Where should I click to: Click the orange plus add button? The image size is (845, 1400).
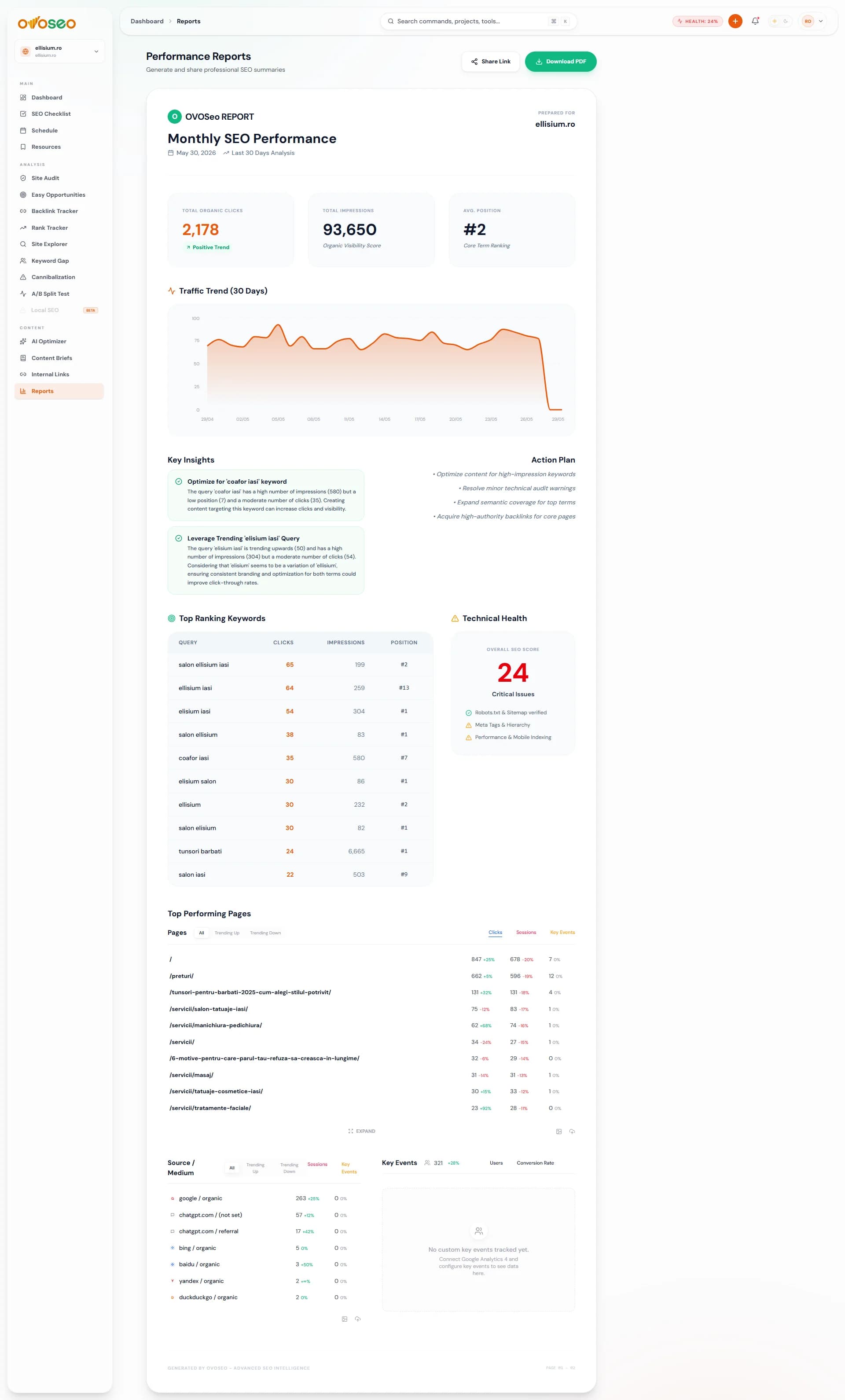coord(735,21)
